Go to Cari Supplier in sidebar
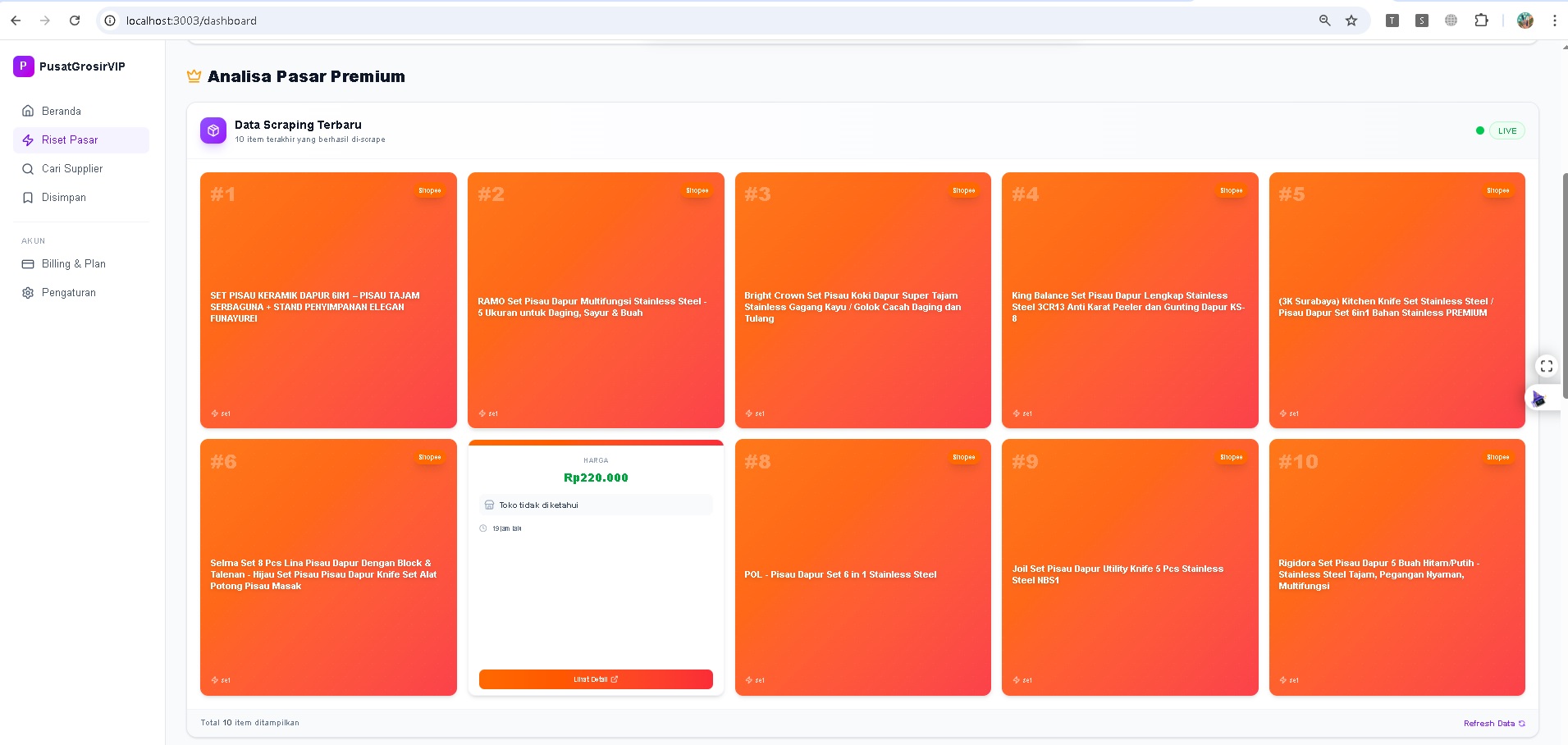Viewport: 1568px width, 745px height. point(72,169)
